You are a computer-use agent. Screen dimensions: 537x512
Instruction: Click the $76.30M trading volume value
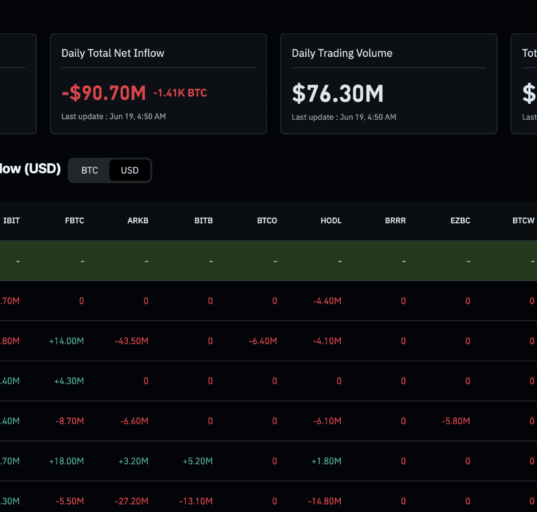click(x=338, y=93)
